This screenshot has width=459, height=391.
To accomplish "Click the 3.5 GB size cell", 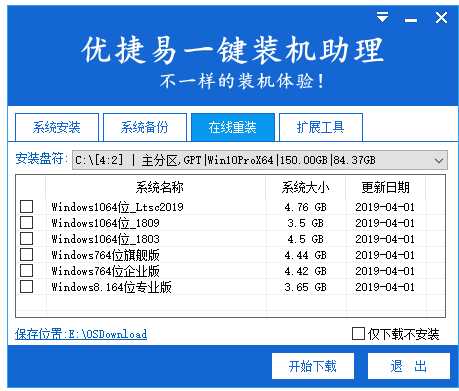I will point(306,223).
